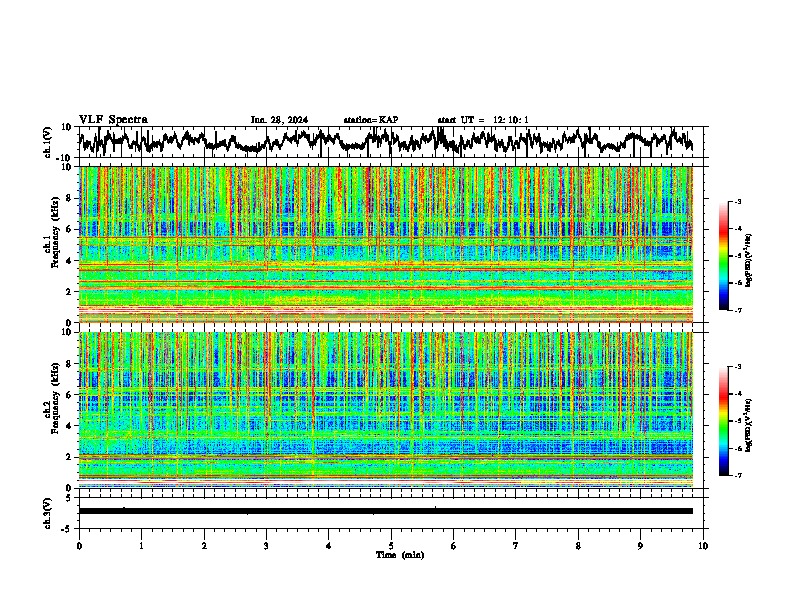Click the "10" tick of ch.1(V) axis
The width and height of the screenshot is (792, 612).
pyautogui.click(x=67, y=127)
